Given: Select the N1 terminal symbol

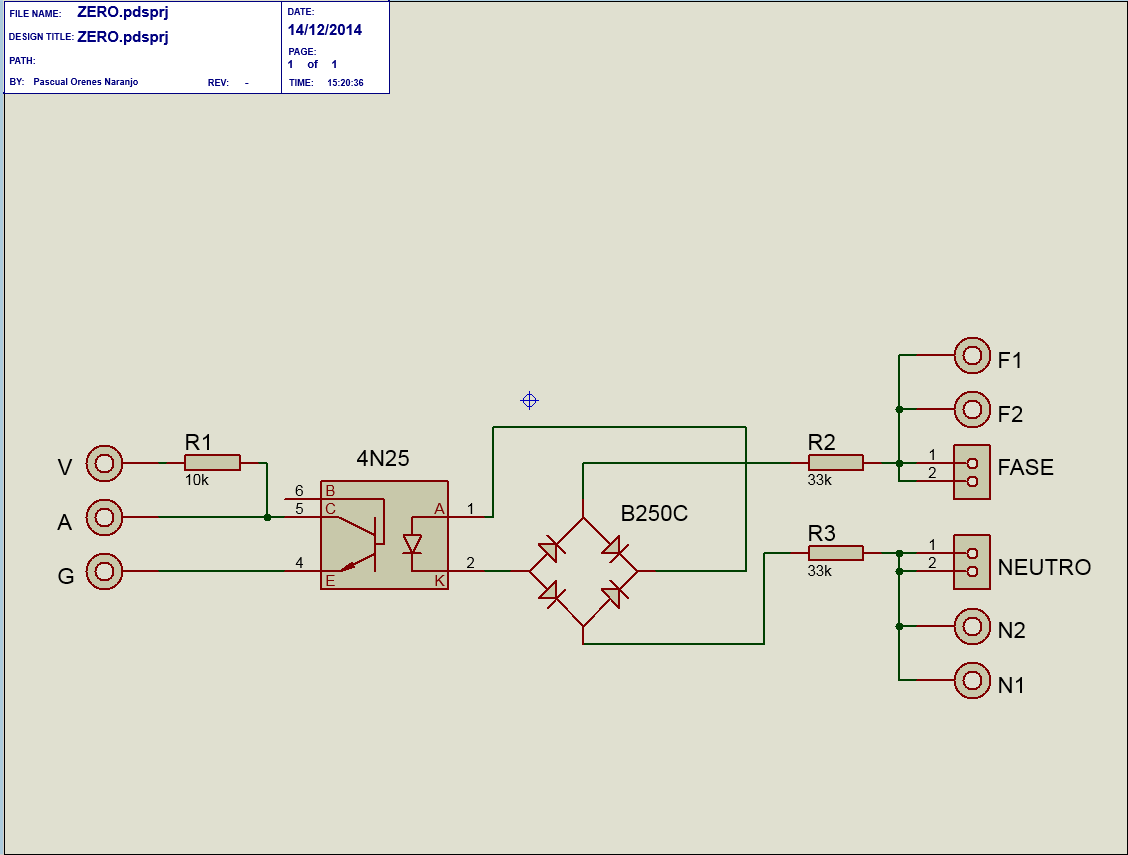Looking at the screenshot, I should pyautogui.click(x=972, y=680).
